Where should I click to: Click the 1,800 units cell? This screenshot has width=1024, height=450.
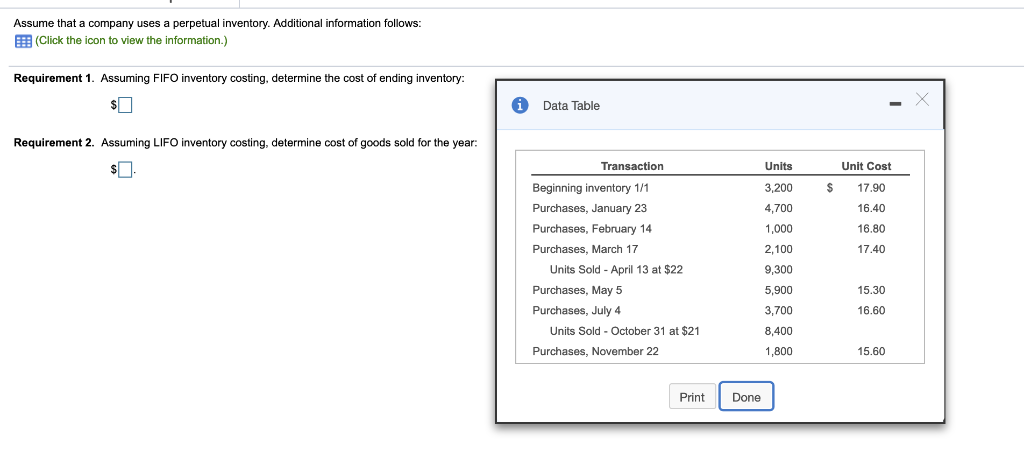tap(778, 351)
